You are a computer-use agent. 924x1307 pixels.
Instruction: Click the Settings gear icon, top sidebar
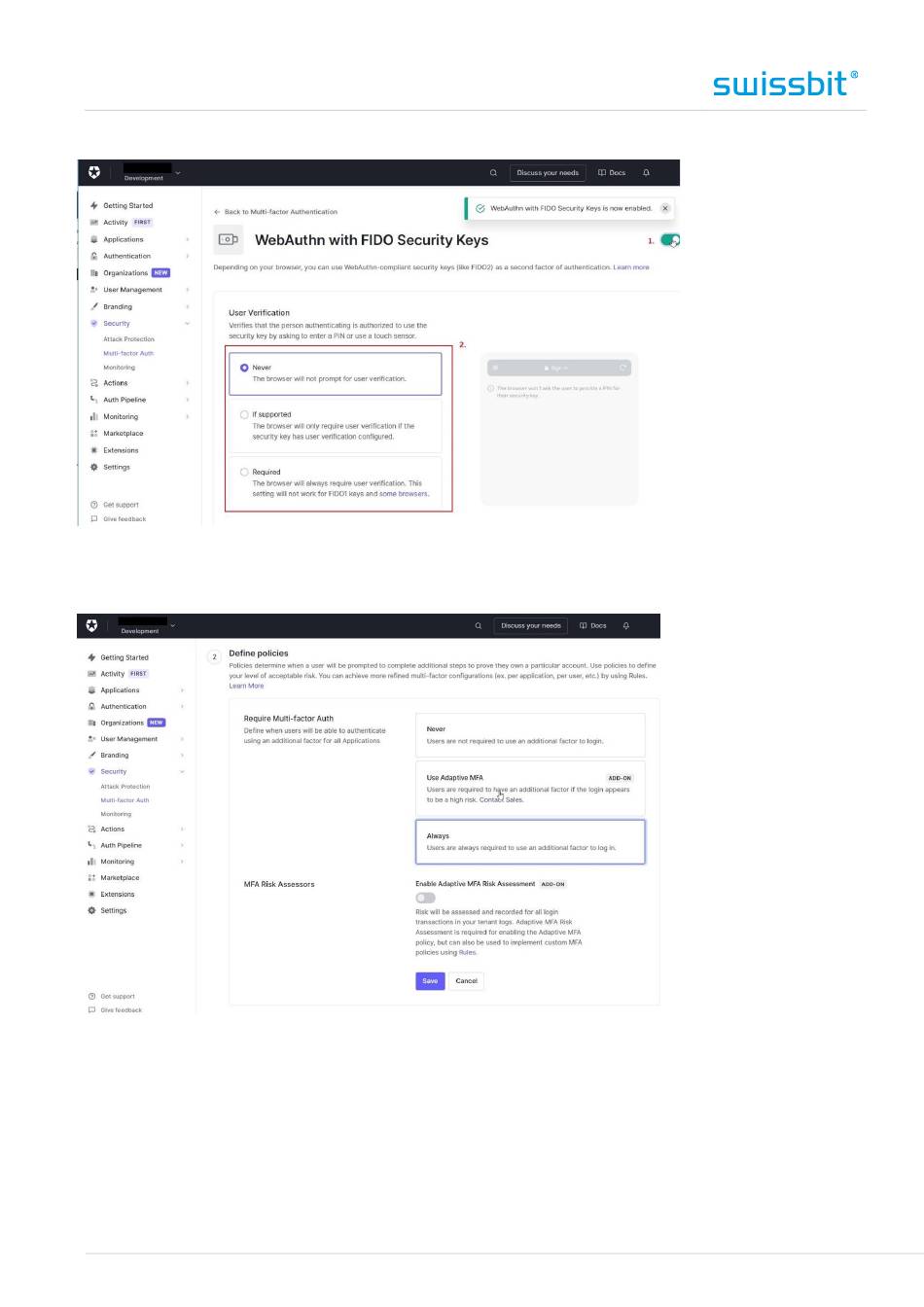pyautogui.click(x=94, y=467)
